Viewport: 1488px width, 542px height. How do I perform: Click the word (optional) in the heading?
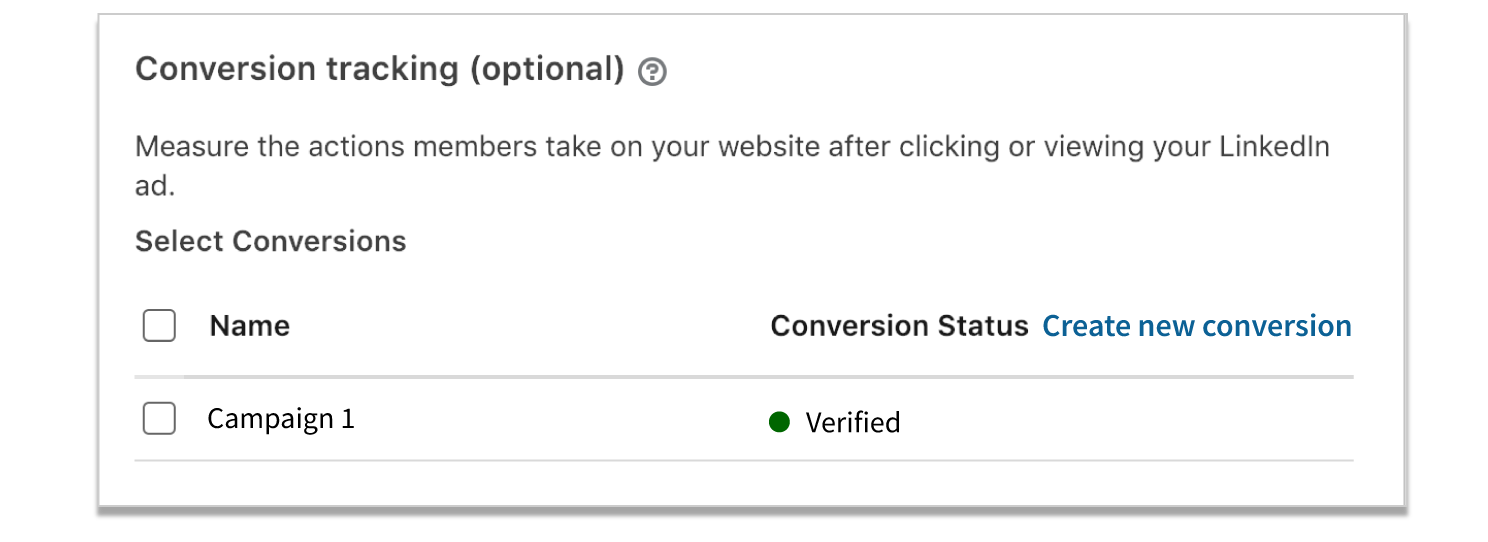click(x=547, y=69)
